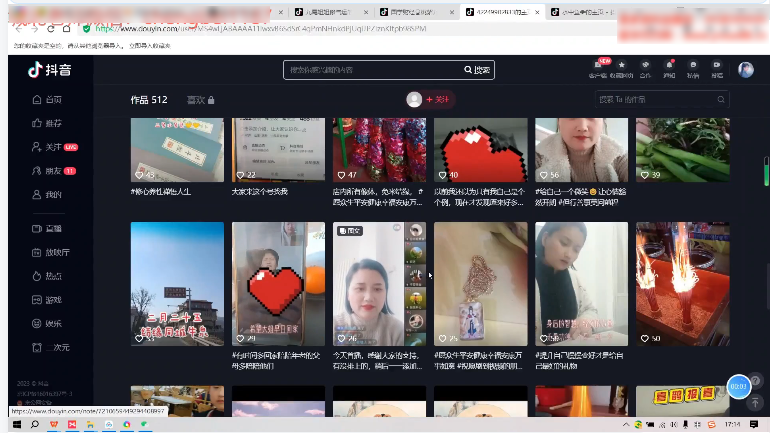
Task: Open the burning incense video with 50 likes
Action: [683, 284]
